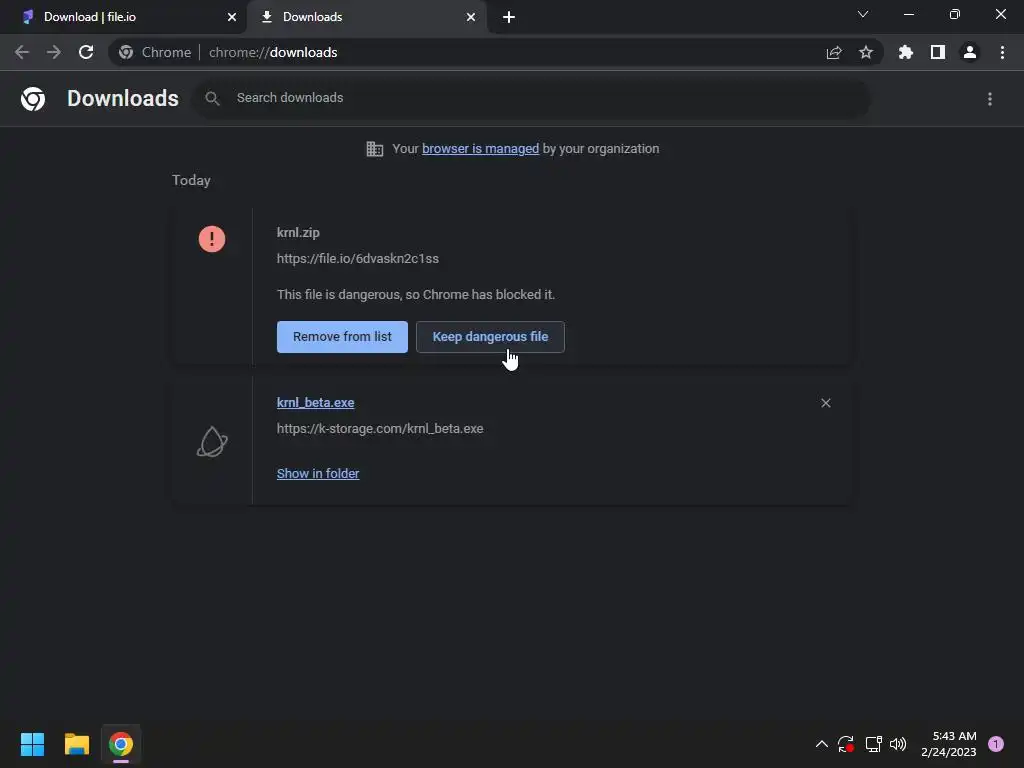This screenshot has width=1024, height=768.
Task: Switch to the Download | file.io tab
Action: [123, 17]
